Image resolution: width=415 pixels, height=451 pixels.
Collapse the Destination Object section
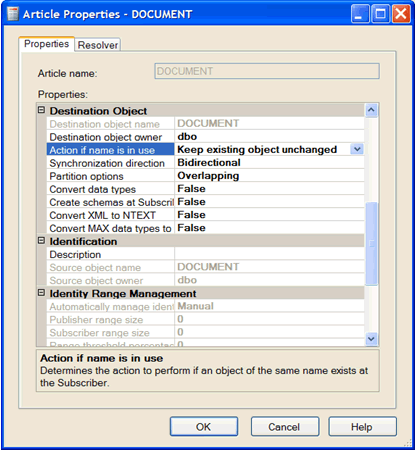click(x=41, y=110)
